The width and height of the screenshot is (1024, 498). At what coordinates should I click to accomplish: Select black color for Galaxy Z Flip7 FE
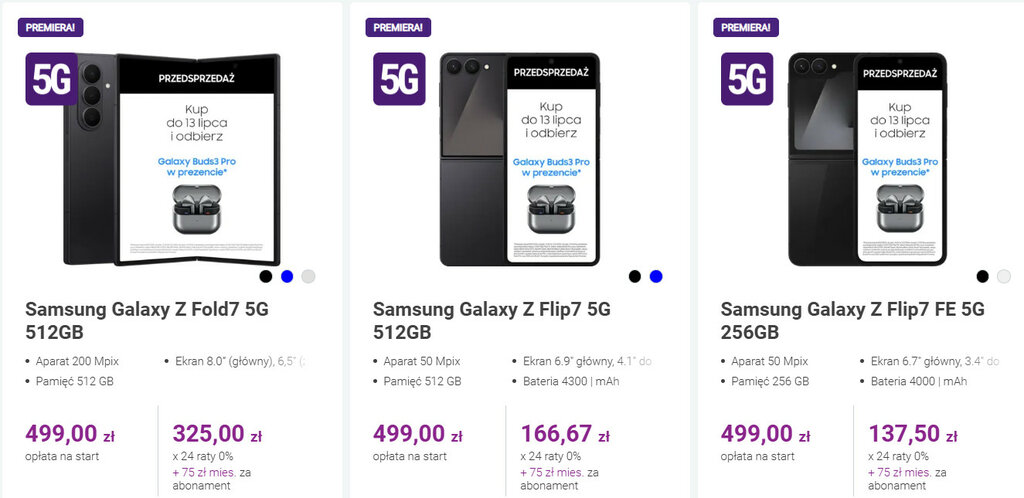983,277
